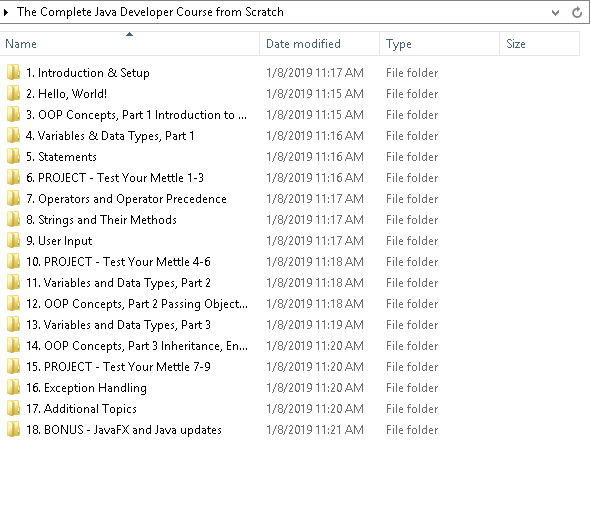Sort by the Date modified column
Viewport: 591px width, 515px height.
(x=319, y=44)
